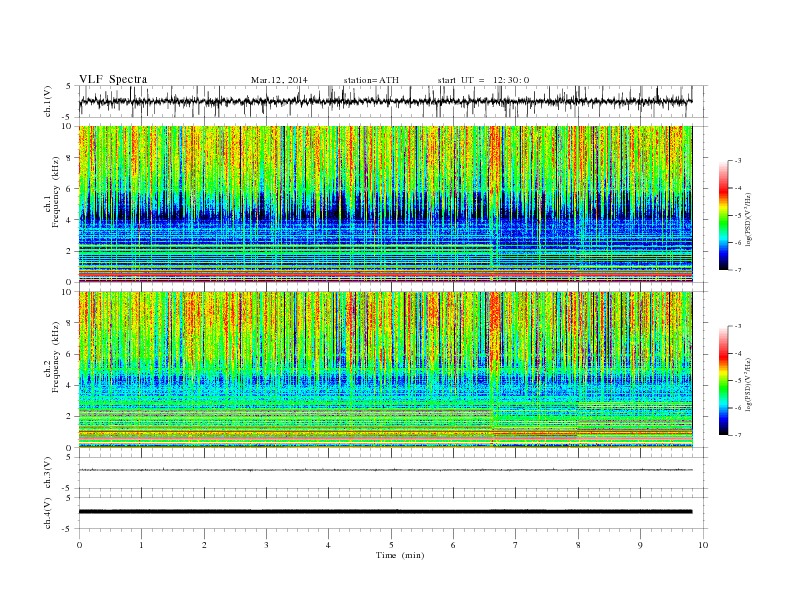
Task: Click the "-7" tick on ch.2 colorbar
Action: (x=737, y=435)
